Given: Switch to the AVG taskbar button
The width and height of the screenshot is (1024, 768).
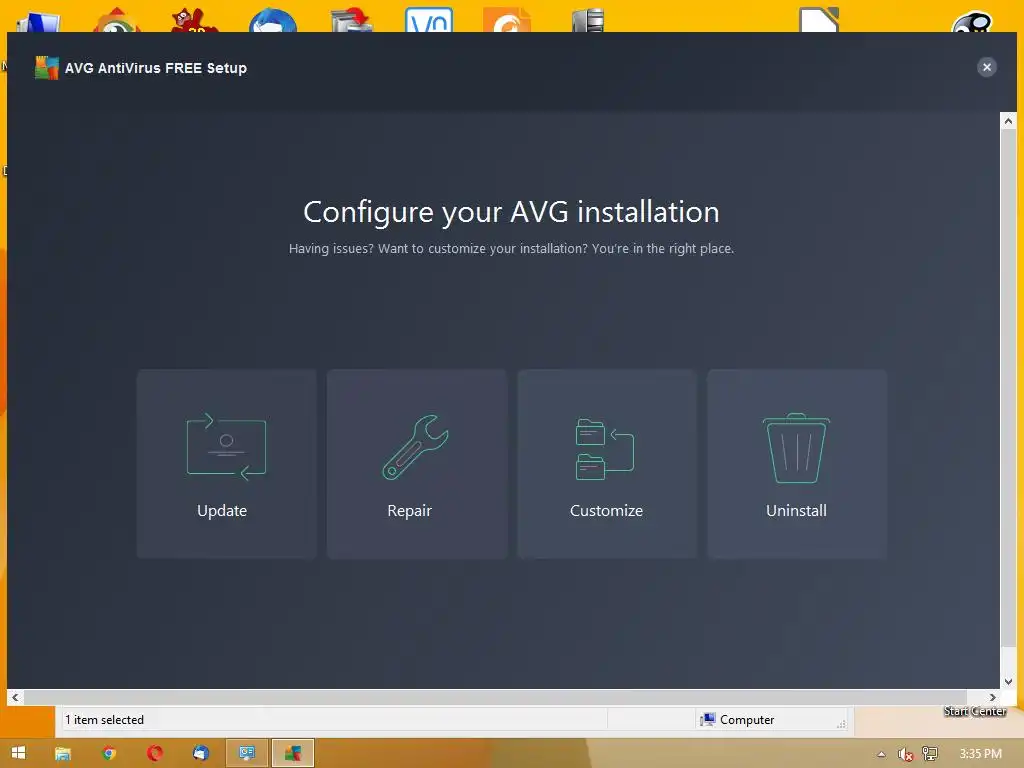Looking at the screenshot, I should pyautogui.click(x=293, y=753).
